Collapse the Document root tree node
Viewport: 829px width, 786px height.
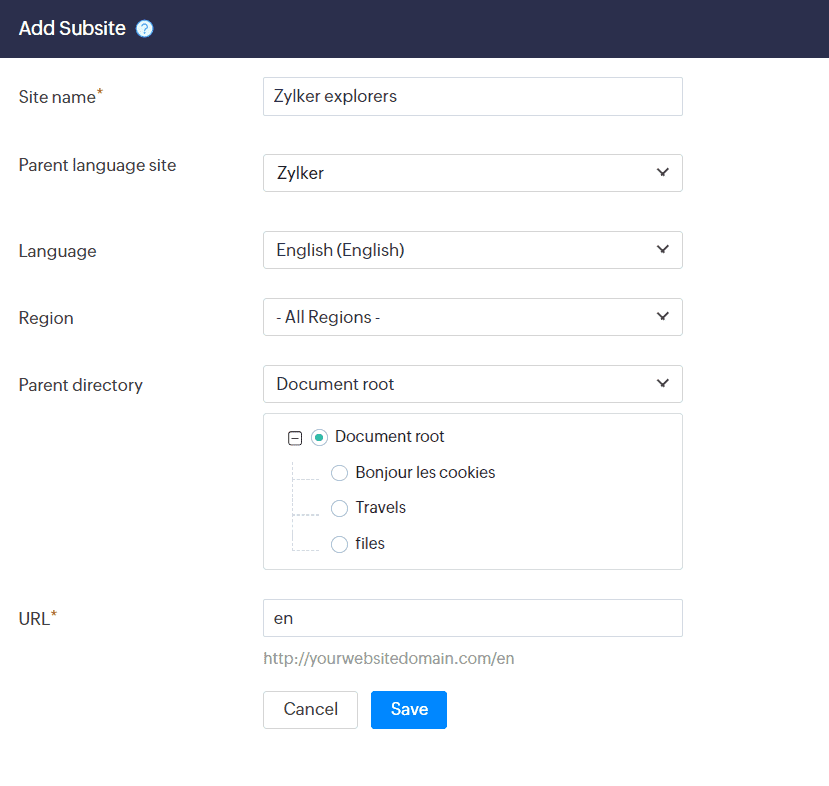click(x=295, y=438)
